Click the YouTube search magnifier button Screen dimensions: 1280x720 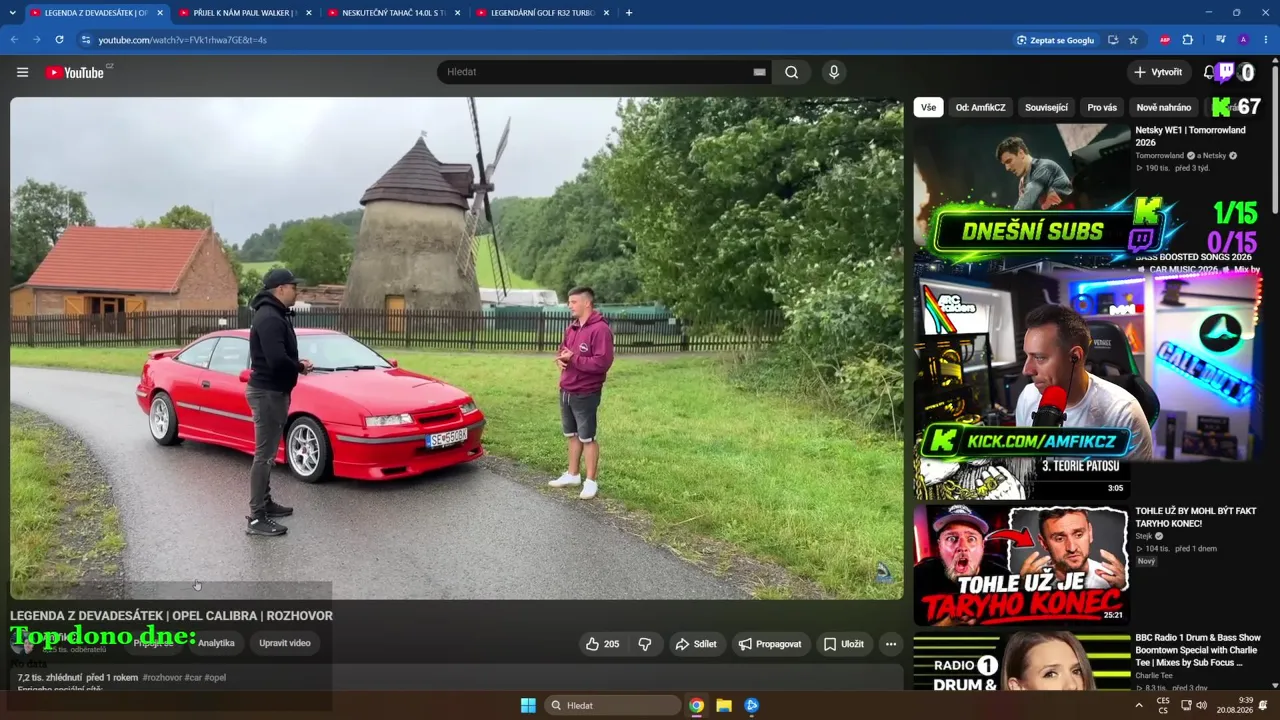[x=791, y=72]
